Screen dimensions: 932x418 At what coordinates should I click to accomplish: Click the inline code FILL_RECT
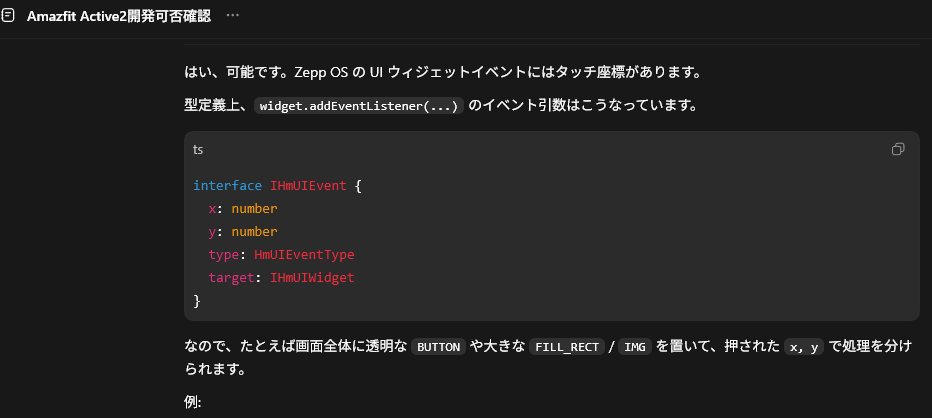point(567,347)
